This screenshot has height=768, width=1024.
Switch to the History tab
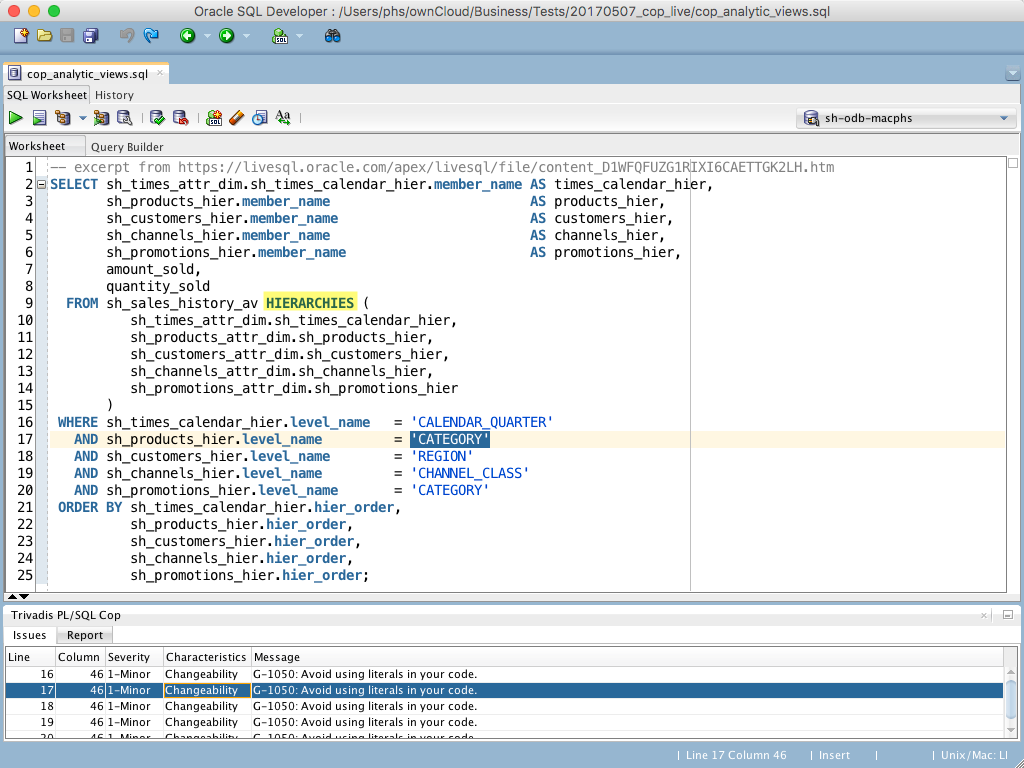tap(114, 95)
